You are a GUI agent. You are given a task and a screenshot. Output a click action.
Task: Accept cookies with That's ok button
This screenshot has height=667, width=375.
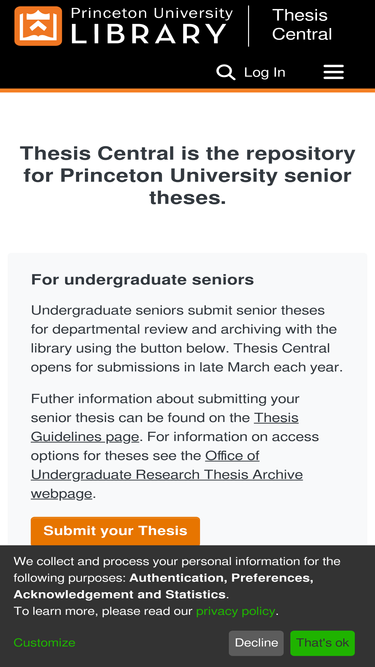[x=322, y=643]
